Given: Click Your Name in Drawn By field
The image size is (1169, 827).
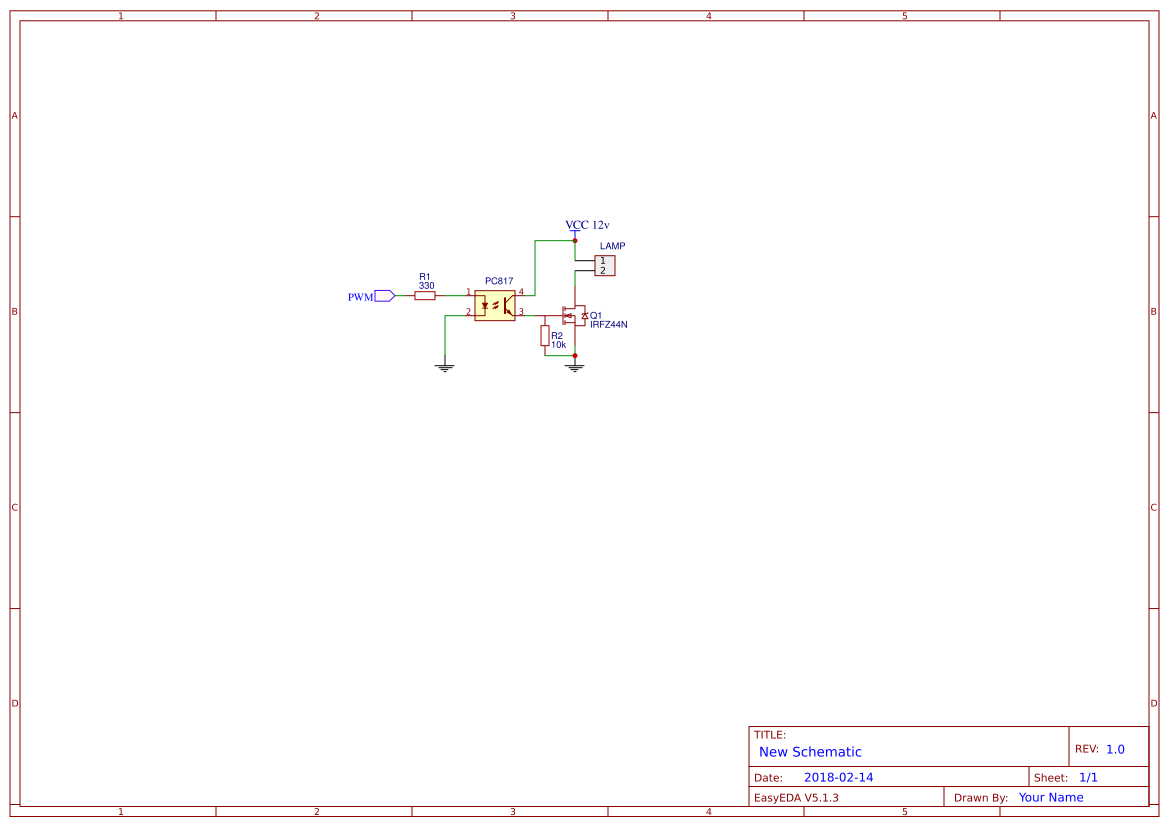Looking at the screenshot, I should point(1050,797).
